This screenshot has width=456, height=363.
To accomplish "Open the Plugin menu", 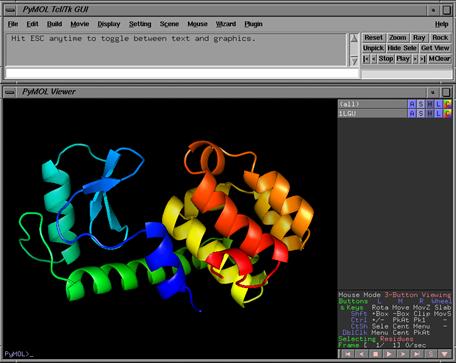I will (253, 24).
